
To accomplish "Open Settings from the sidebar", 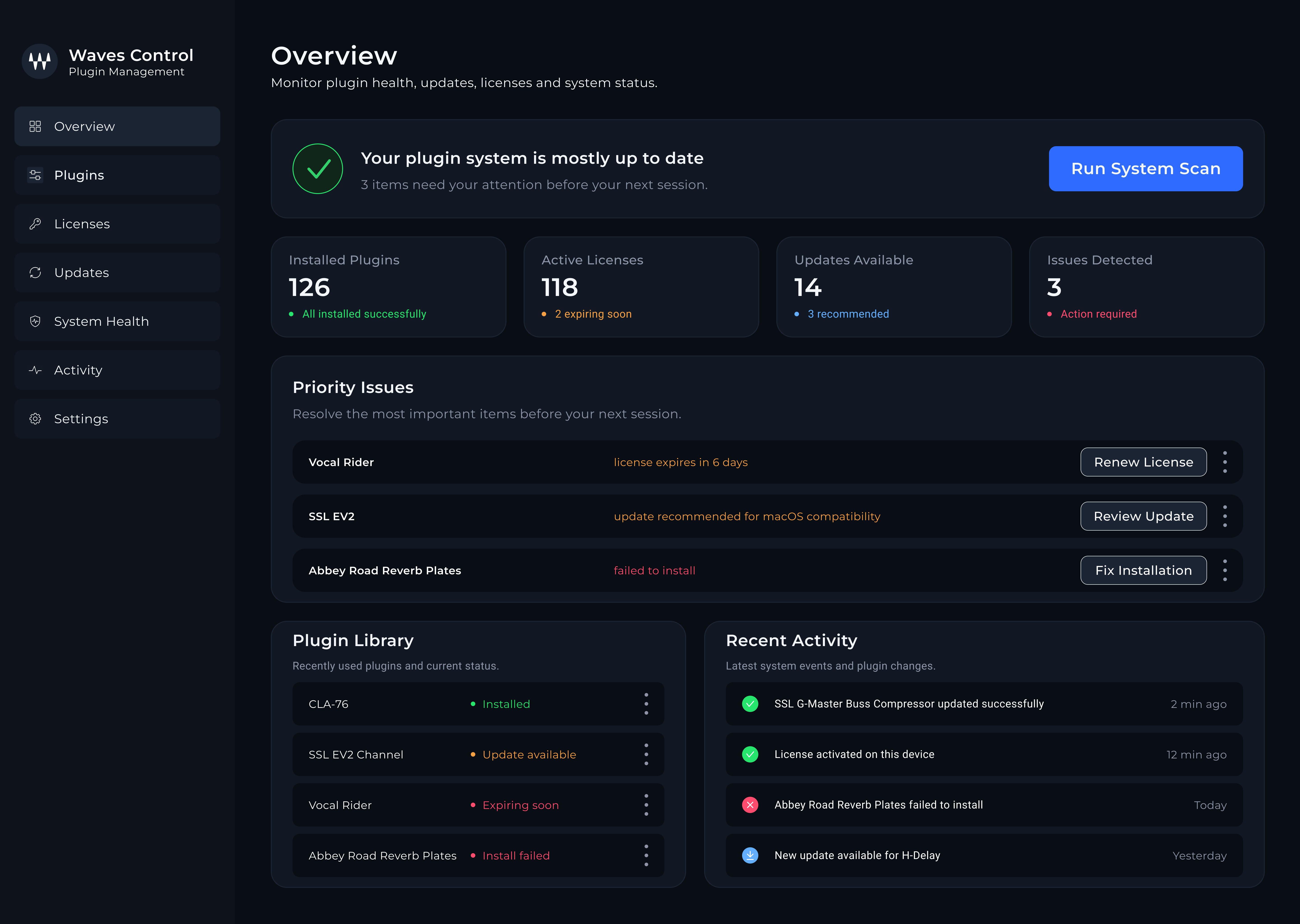I will coord(117,419).
